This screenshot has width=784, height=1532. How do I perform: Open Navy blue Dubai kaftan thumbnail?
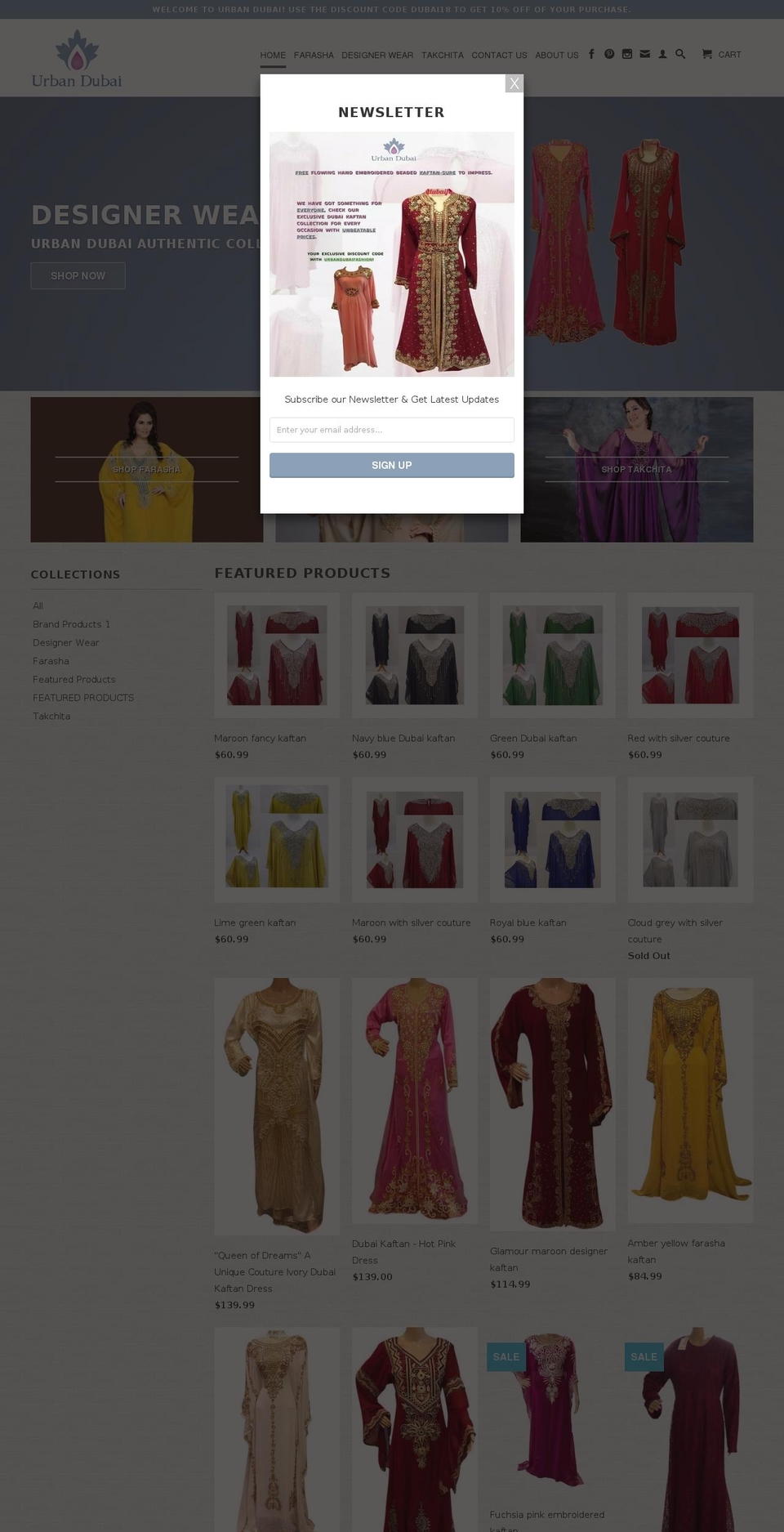pyautogui.click(x=415, y=655)
